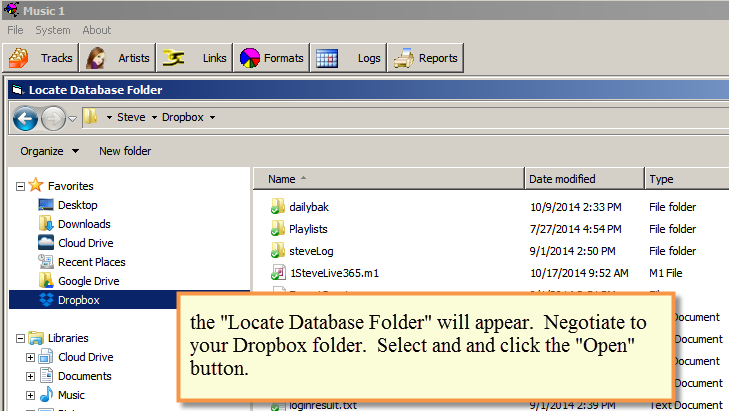Select the 1SteveLive365.m1 file icon
729x411 pixels.
coord(278,273)
